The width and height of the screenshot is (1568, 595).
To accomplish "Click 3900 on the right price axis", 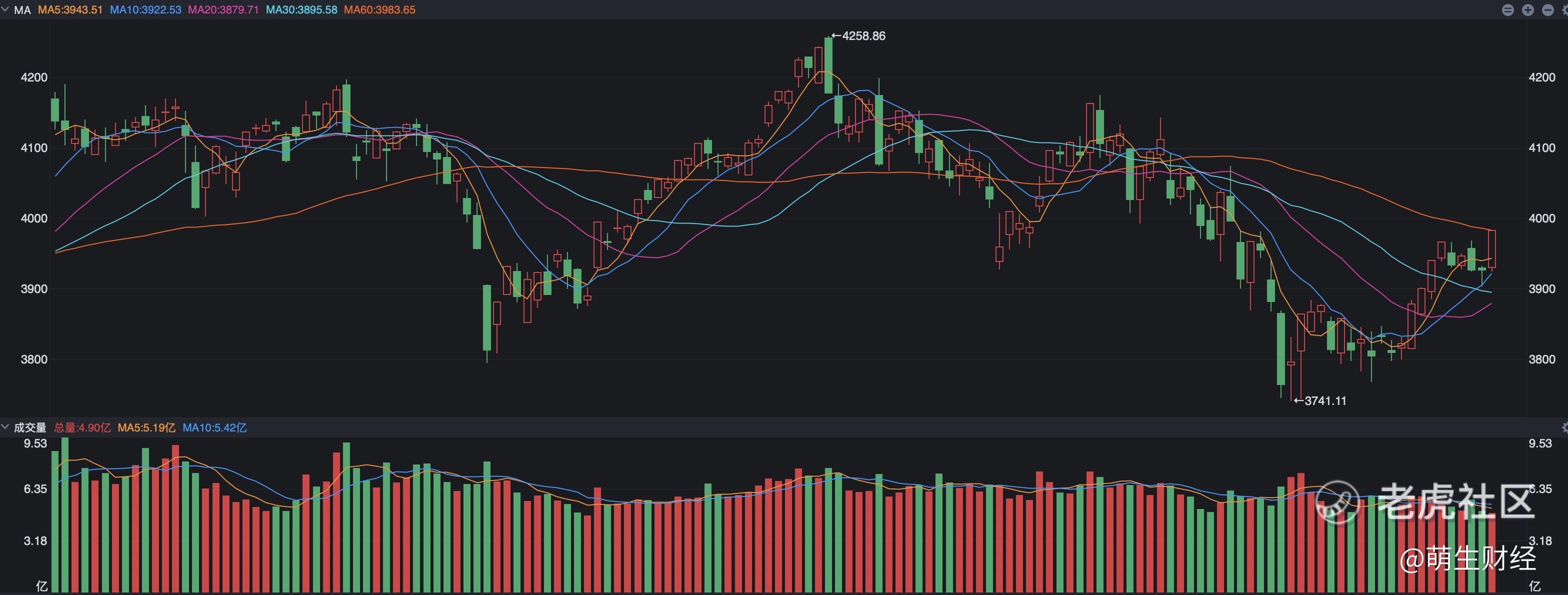I will tap(1542, 289).
